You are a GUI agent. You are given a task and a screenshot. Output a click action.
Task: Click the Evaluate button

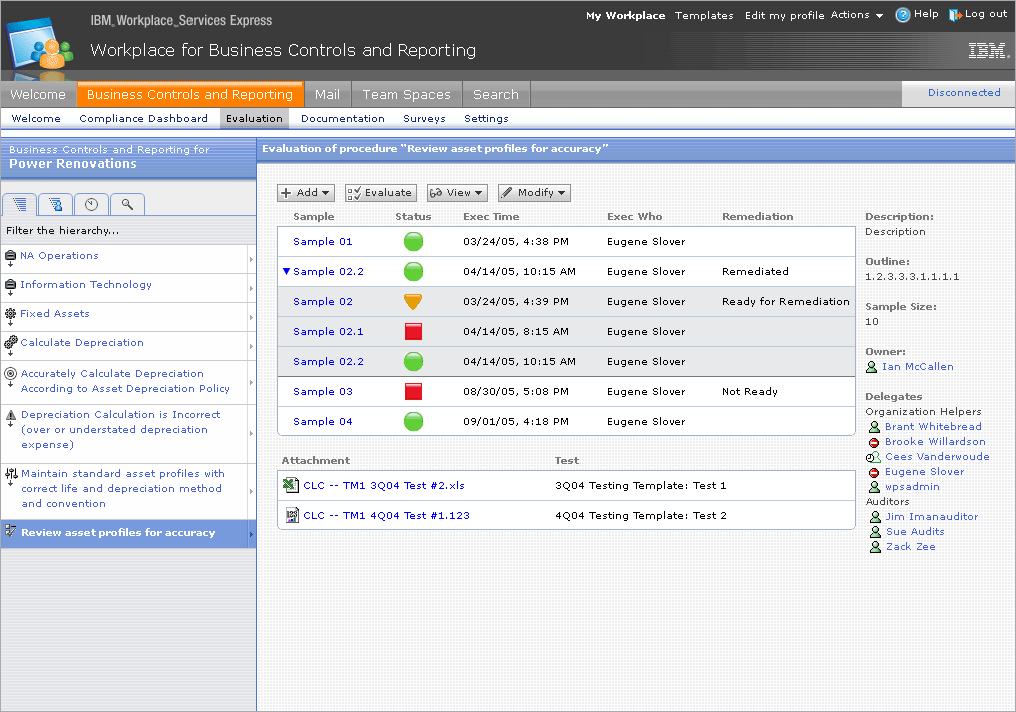tap(380, 192)
